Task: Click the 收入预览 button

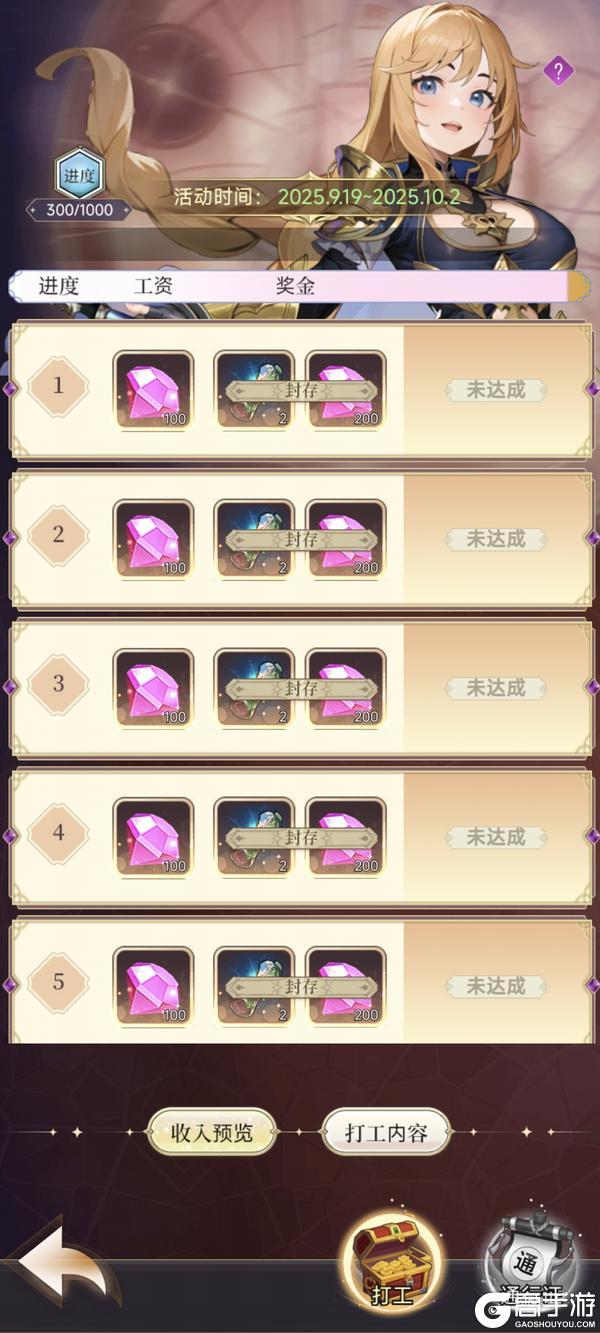Action: (211, 1133)
